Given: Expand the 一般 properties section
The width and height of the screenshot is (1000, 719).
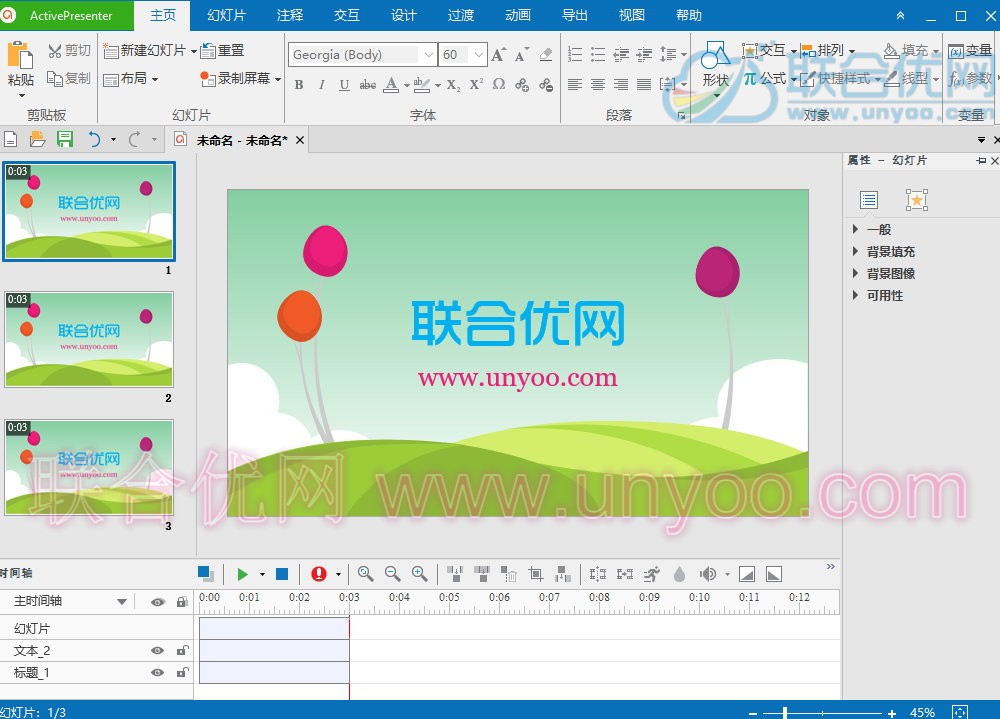Looking at the screenshot, I should [x=855, y=229].
